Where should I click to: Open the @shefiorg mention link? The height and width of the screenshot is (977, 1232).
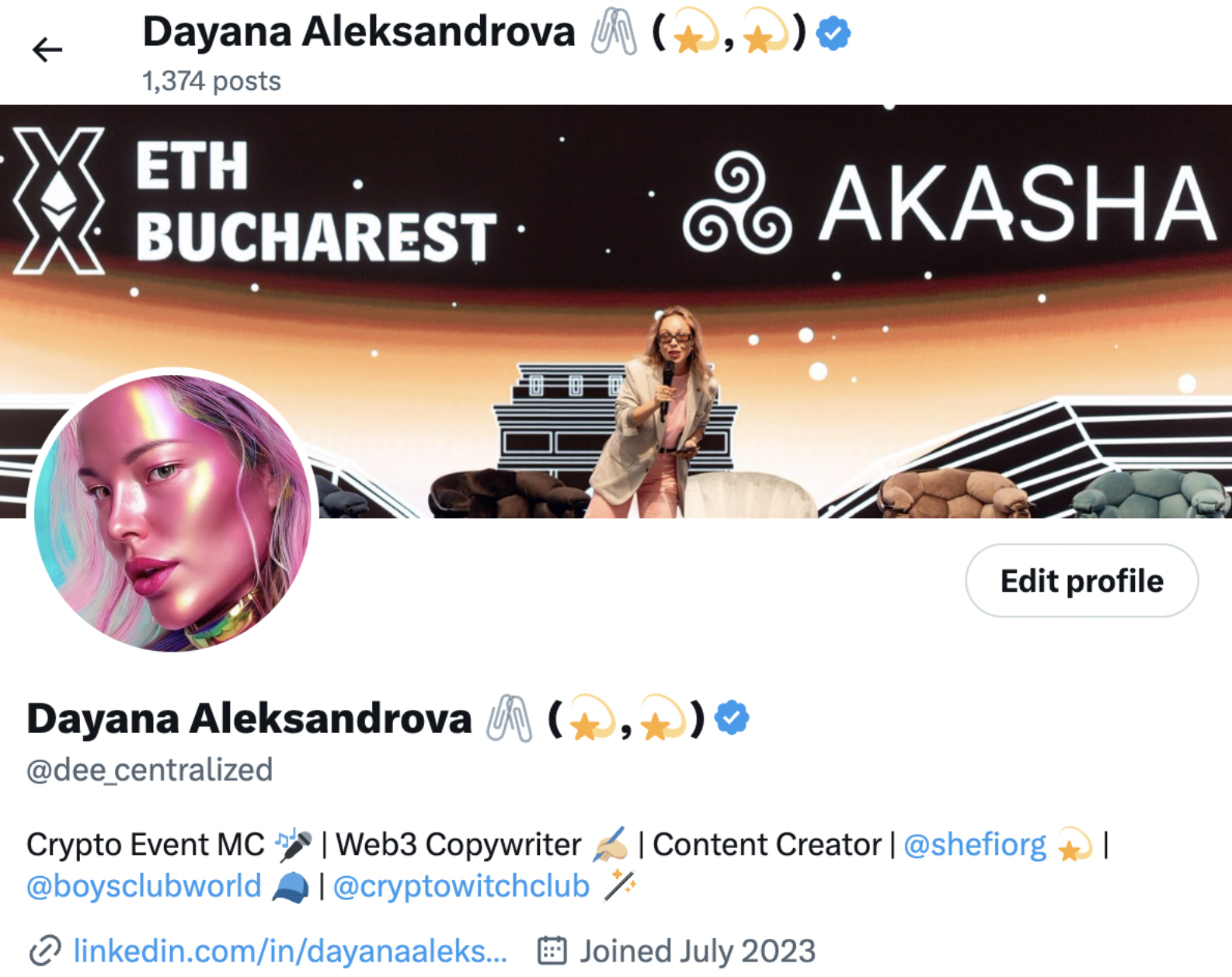[x=975, y=845]
